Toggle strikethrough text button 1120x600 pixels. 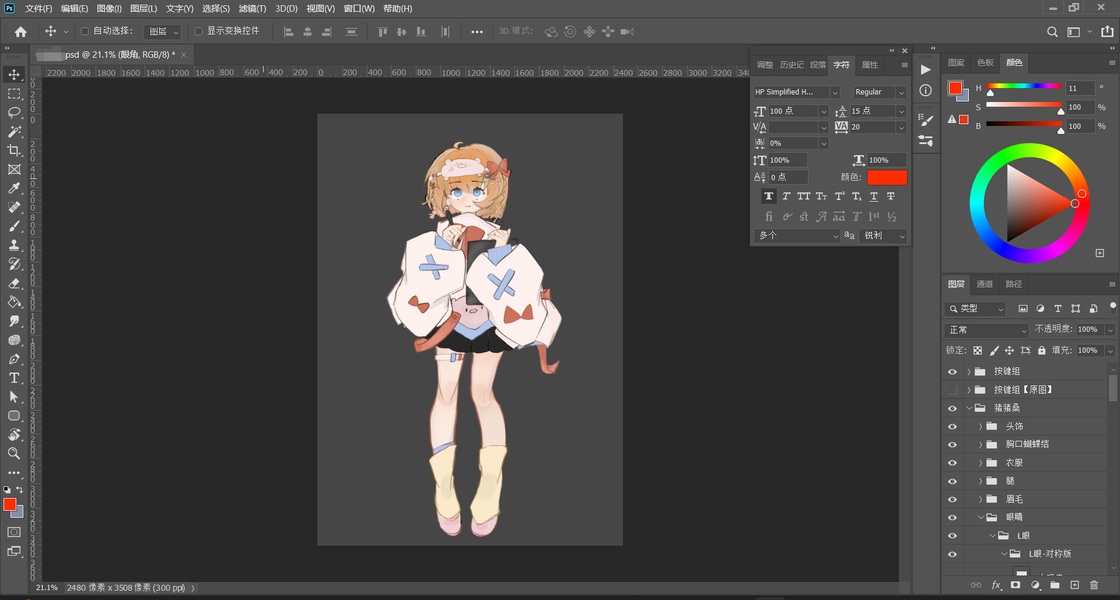(891, 196)
